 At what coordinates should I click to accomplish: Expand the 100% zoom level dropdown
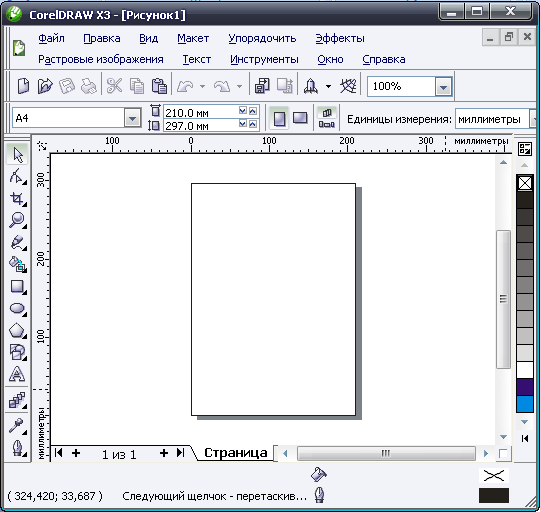point(443,86)
